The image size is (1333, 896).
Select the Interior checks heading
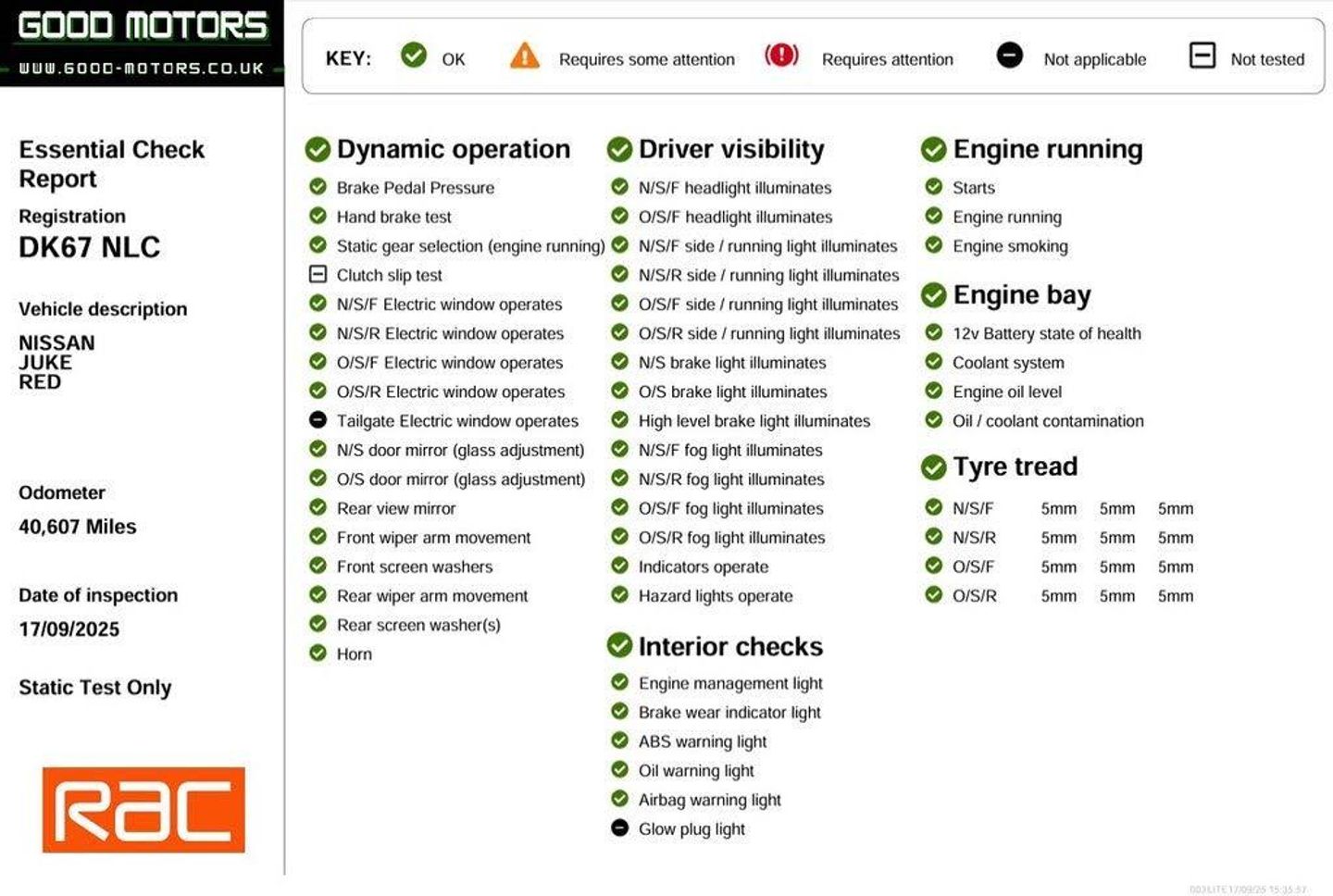729,646
